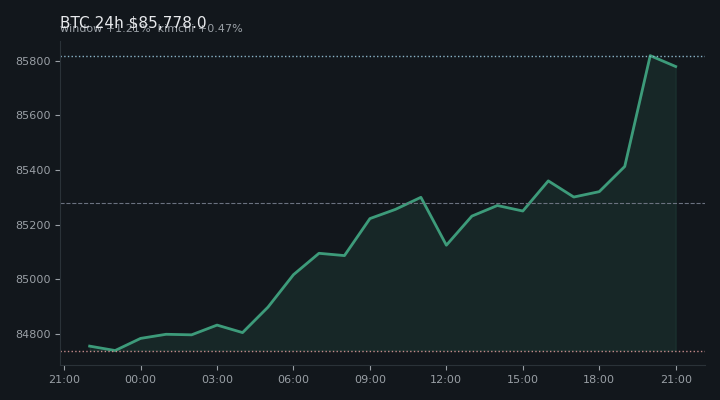Click the last point of the price line
Screen dimensions: 720x400
[x=676, y=67]
